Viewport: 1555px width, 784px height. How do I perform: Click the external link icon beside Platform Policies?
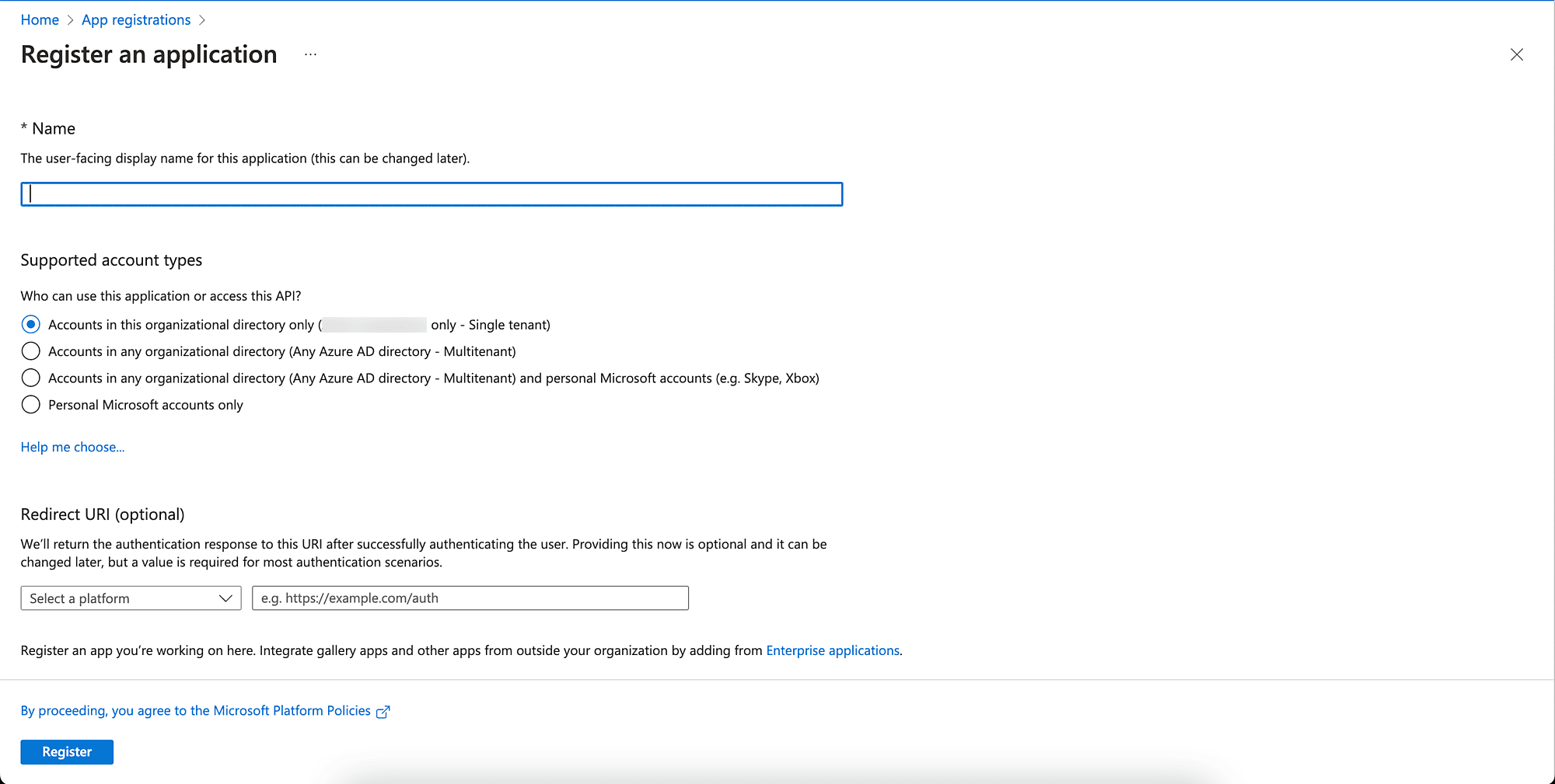(x=383, y=712)
